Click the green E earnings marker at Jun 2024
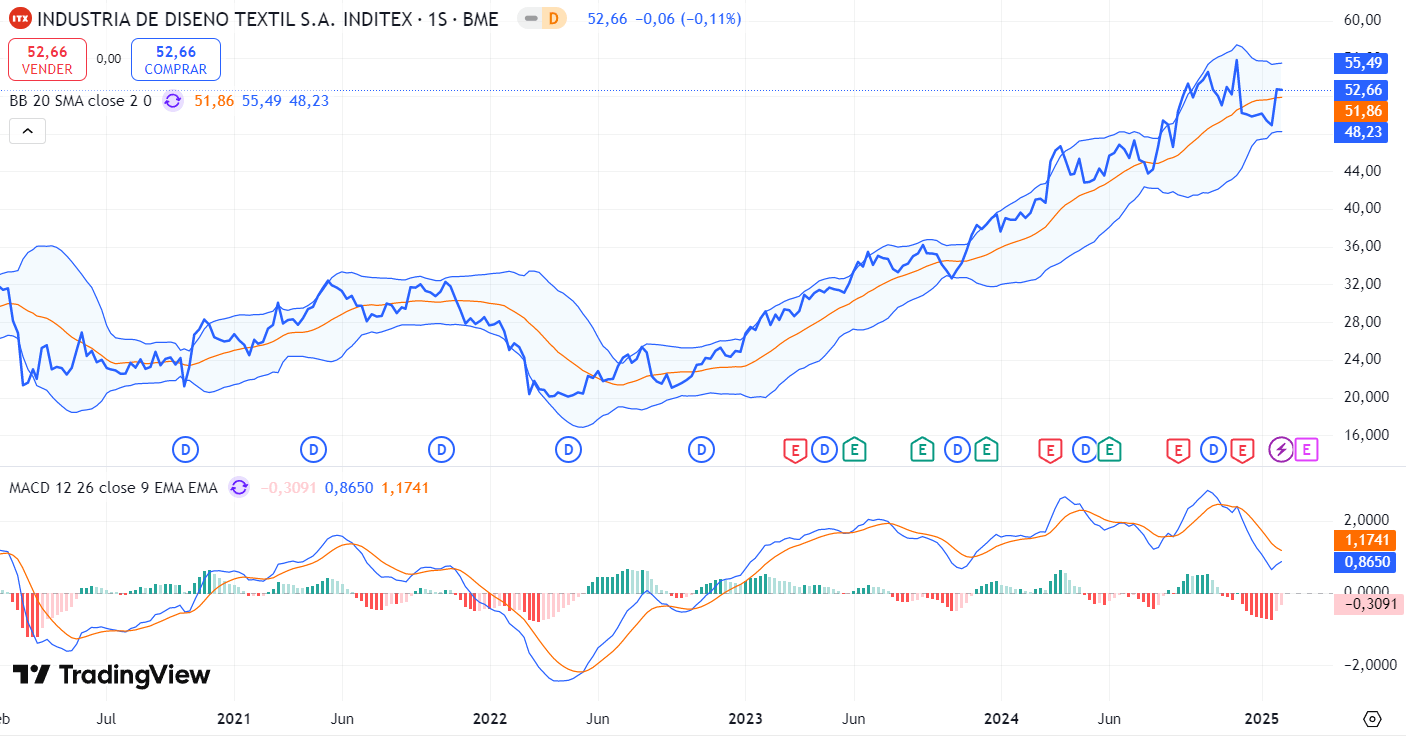The width and height of the screenshot is (1406, 736). 1109,450
